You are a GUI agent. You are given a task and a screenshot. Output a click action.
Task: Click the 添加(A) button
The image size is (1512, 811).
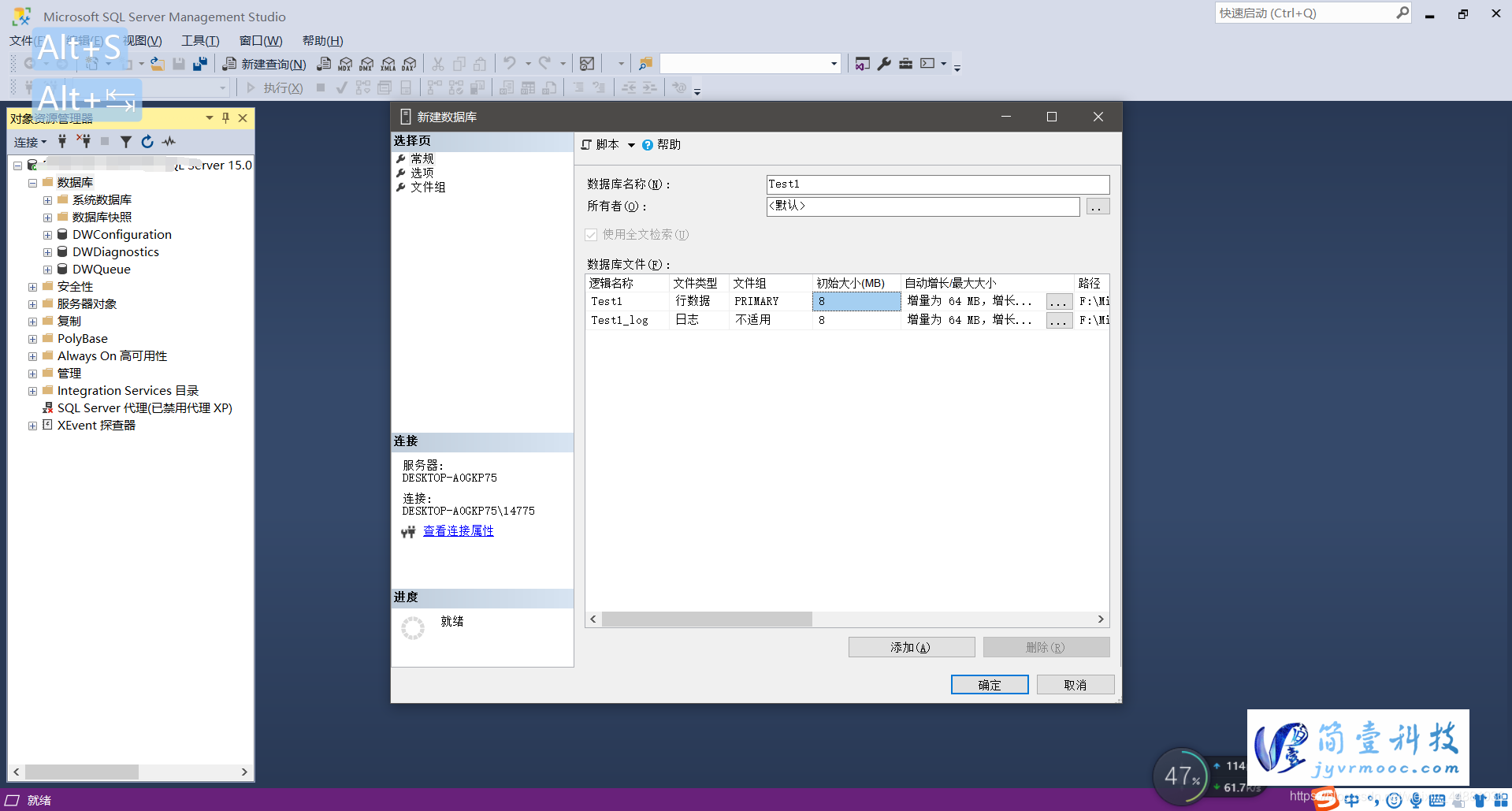(912, 647)
